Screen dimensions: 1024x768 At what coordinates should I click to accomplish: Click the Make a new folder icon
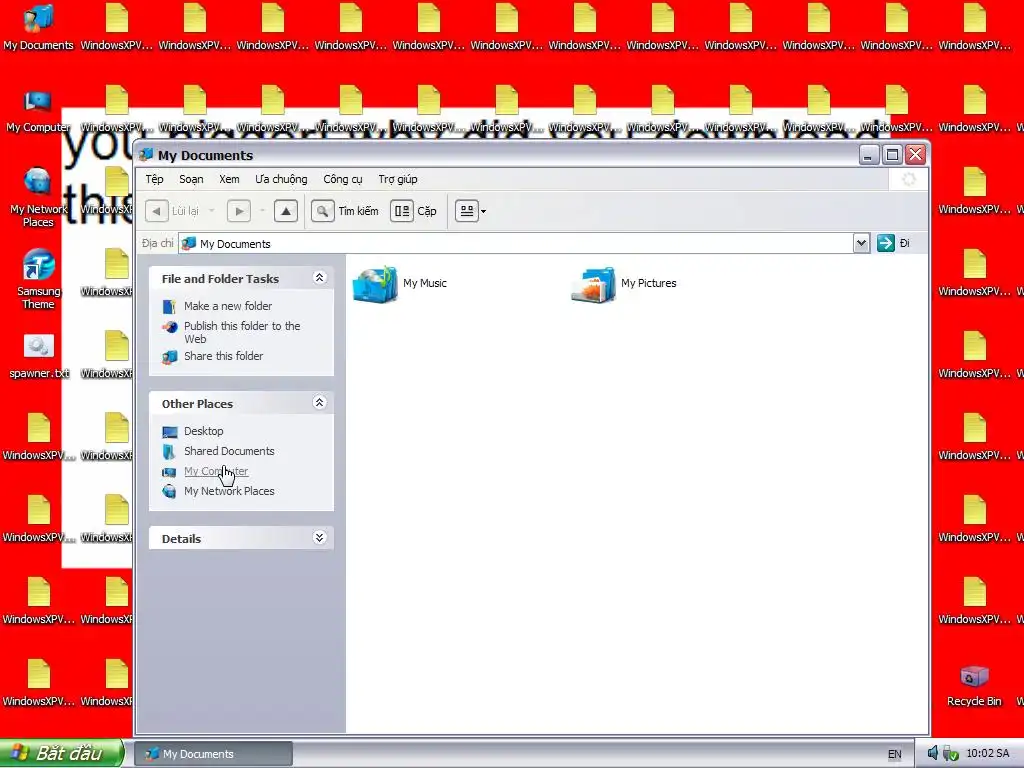click(x=169, y=306)
